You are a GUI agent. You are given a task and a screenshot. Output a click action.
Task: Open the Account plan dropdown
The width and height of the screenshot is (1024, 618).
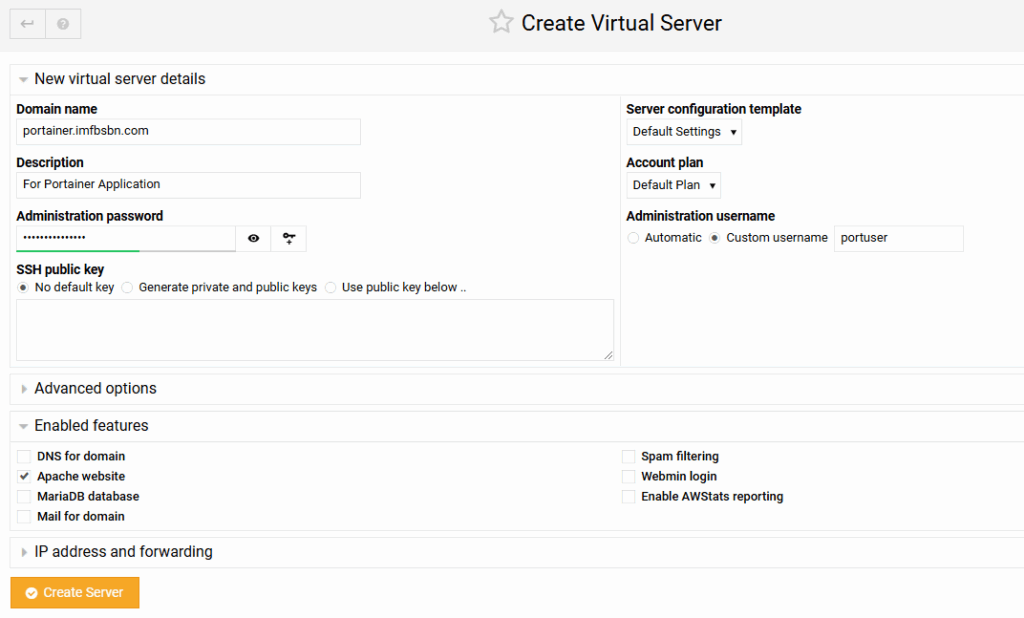pyautogui.click(x=673, y=185)
